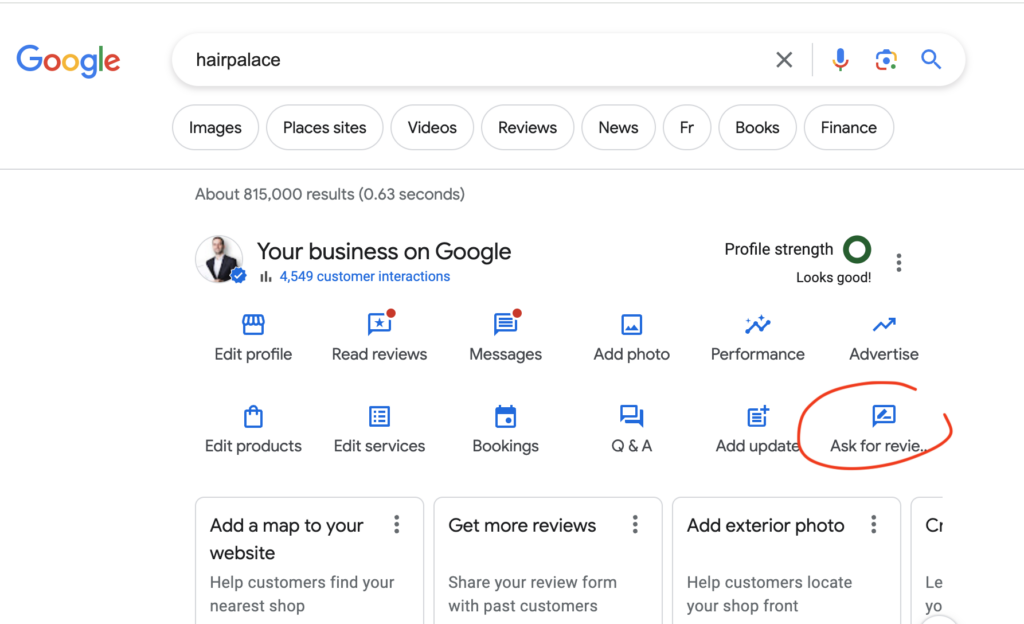The image size is (1024, 624).
Task: Open the 4,549 customer interactions link
Action: pyautogui.click(x=364, y=277)
